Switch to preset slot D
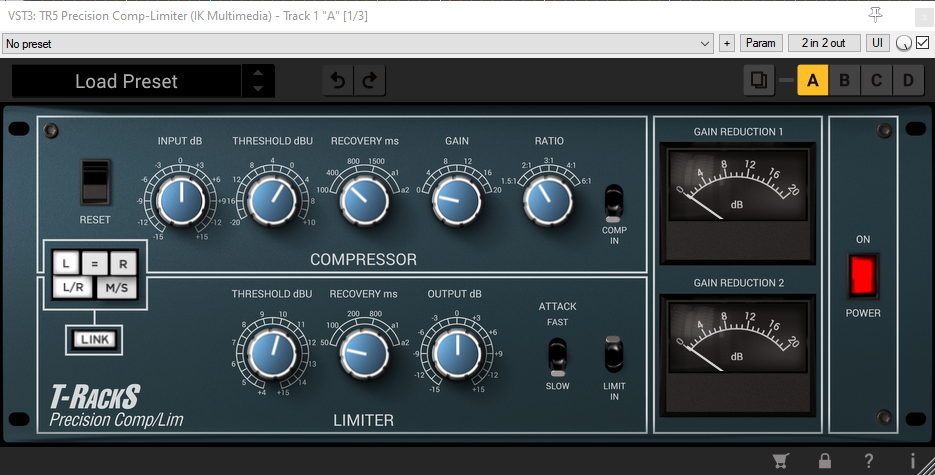This screenshot has width=935, height=475. pos(908,81)
